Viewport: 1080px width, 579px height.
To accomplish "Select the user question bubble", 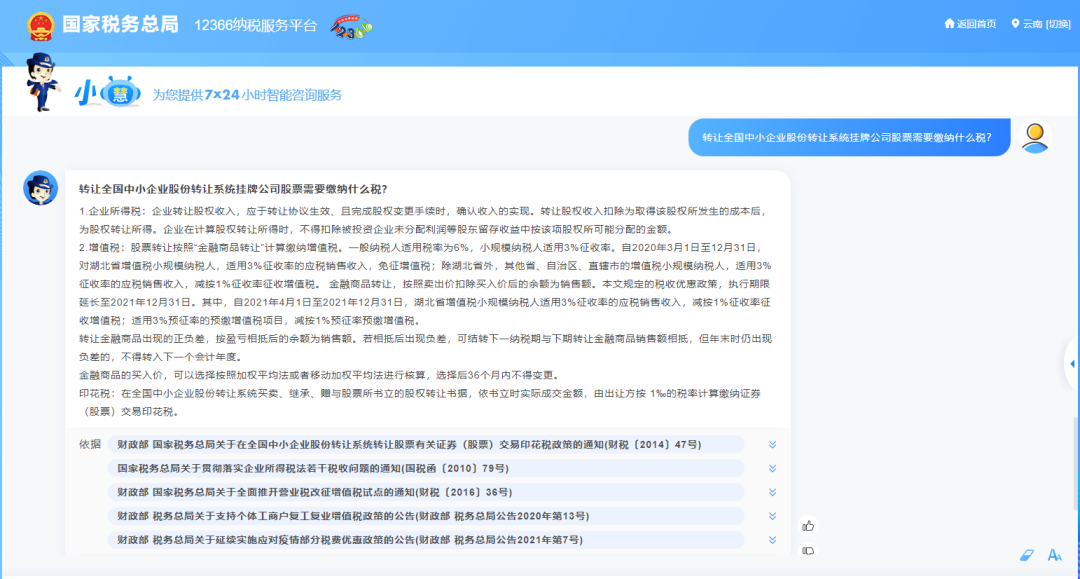I will tap(849, 137).
